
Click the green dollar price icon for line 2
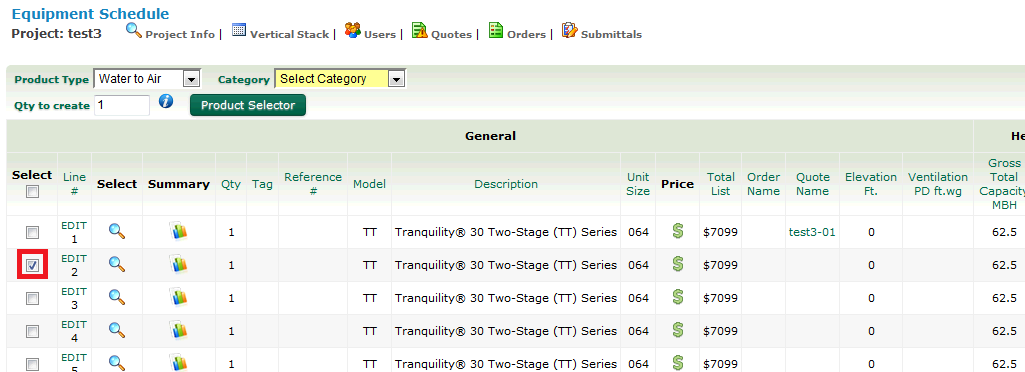(677, 264)
